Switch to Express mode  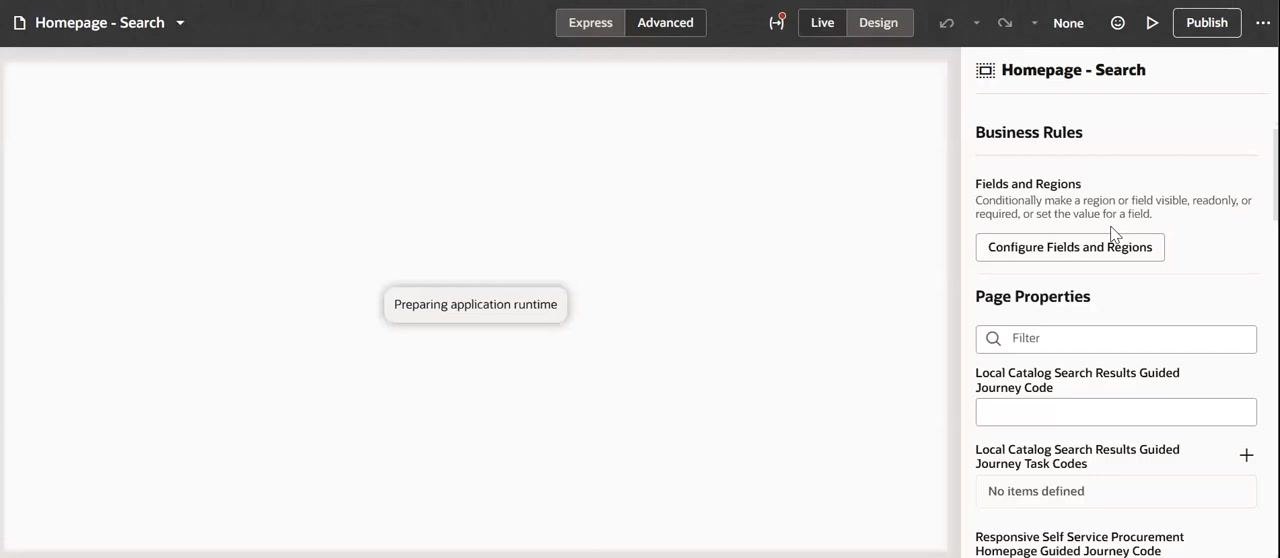click(x=590, y=23)
